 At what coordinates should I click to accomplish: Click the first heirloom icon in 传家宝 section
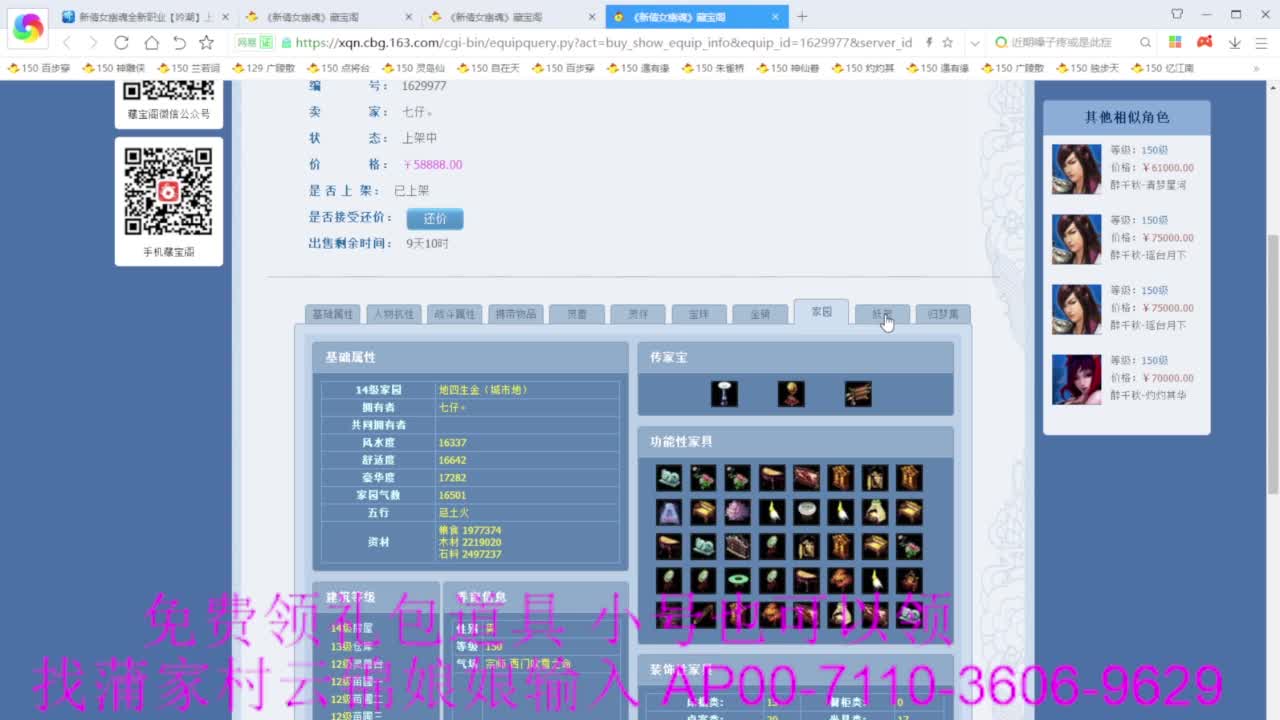723,393
